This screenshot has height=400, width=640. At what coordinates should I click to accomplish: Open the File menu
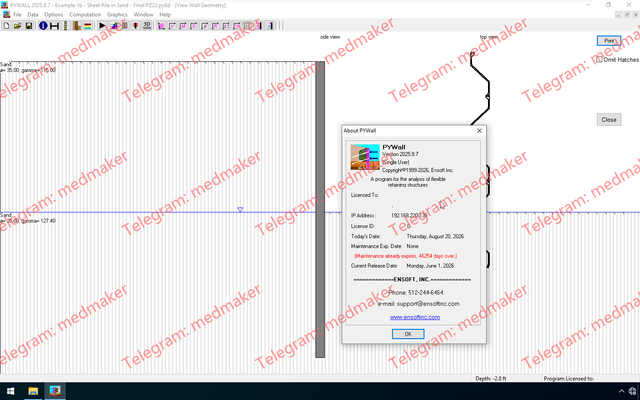(17, 15)
